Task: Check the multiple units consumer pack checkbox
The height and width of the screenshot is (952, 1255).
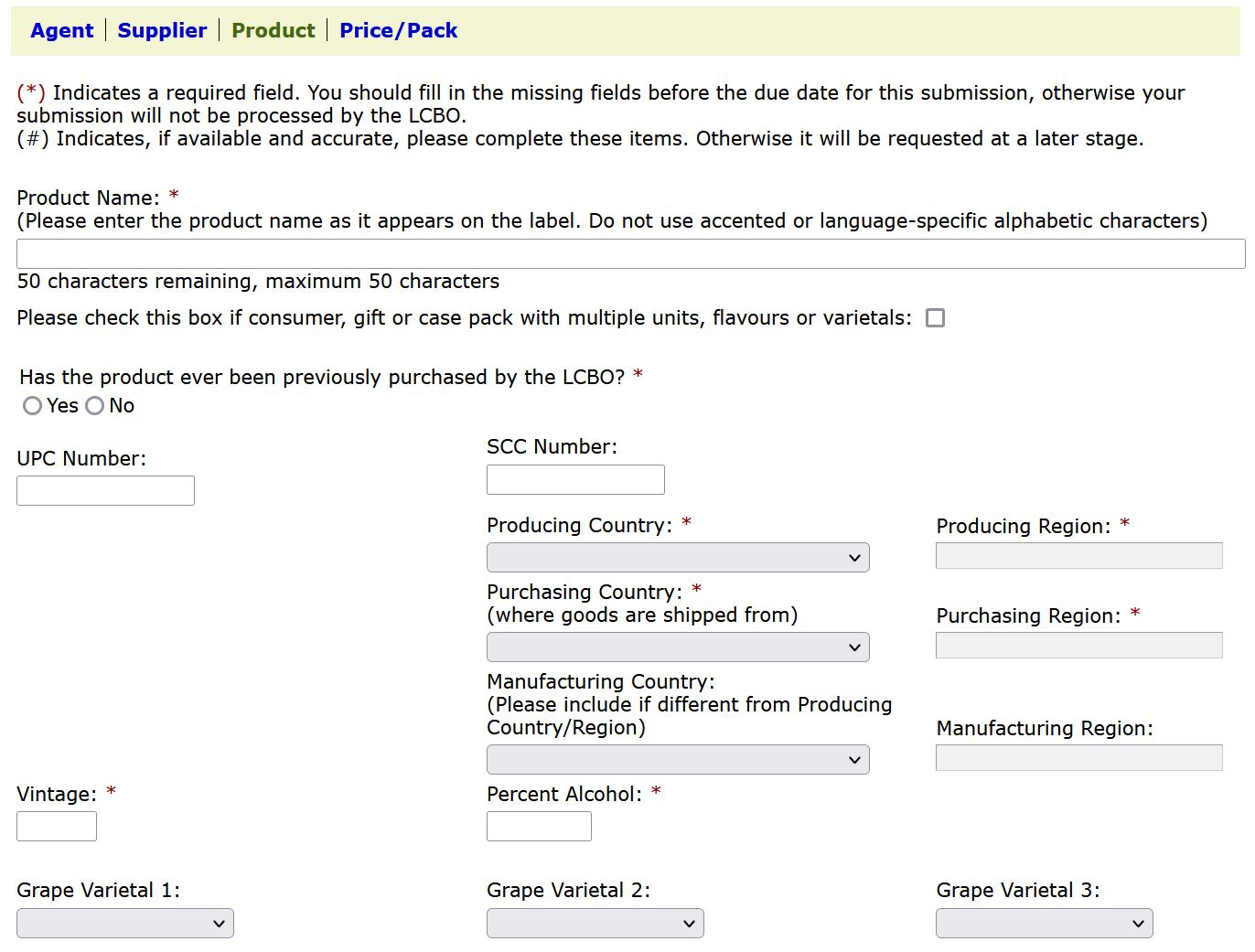Action: click(x=935, y=317)
